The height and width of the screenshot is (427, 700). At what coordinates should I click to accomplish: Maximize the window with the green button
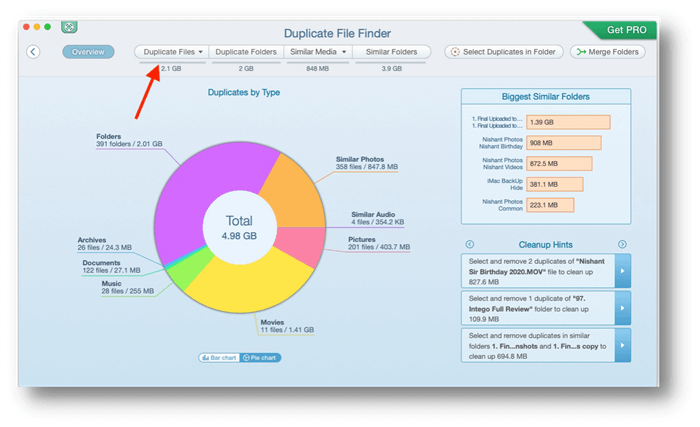(48, 27)
